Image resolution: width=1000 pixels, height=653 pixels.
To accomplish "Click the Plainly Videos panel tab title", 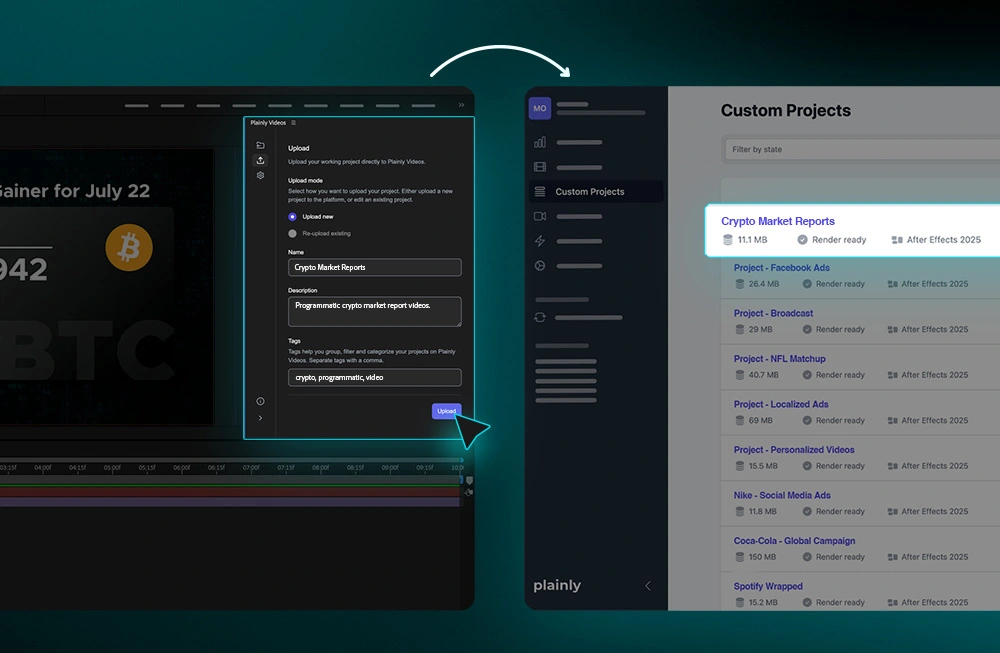I will pos(268,122).
